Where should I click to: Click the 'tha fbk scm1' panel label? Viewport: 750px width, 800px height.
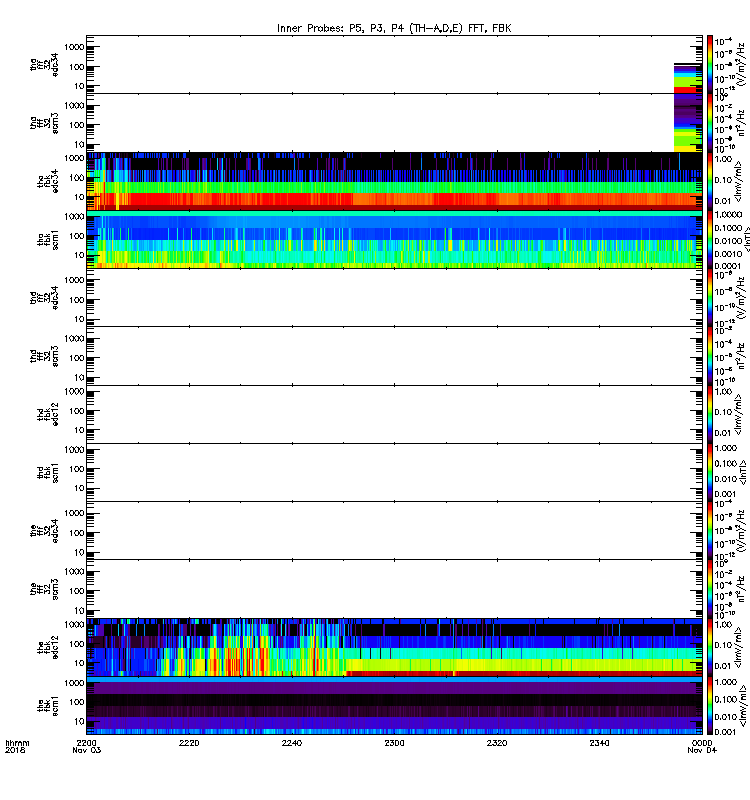(48, 239)
